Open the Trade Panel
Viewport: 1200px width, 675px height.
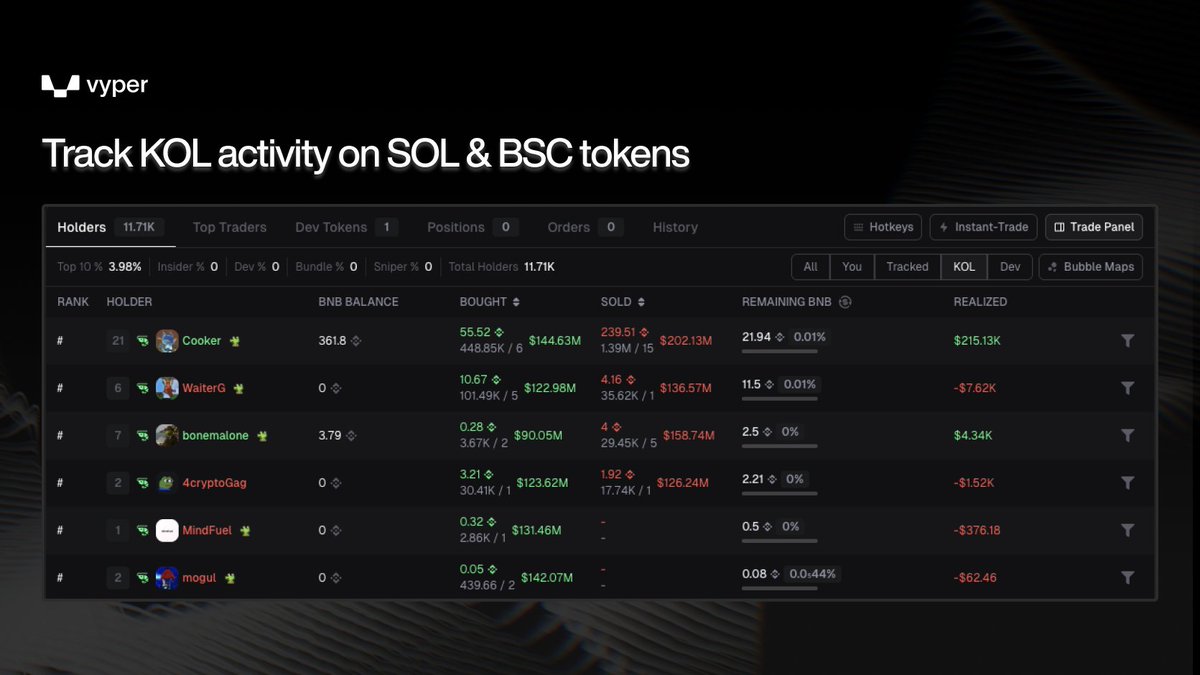tap(1094, 227)
